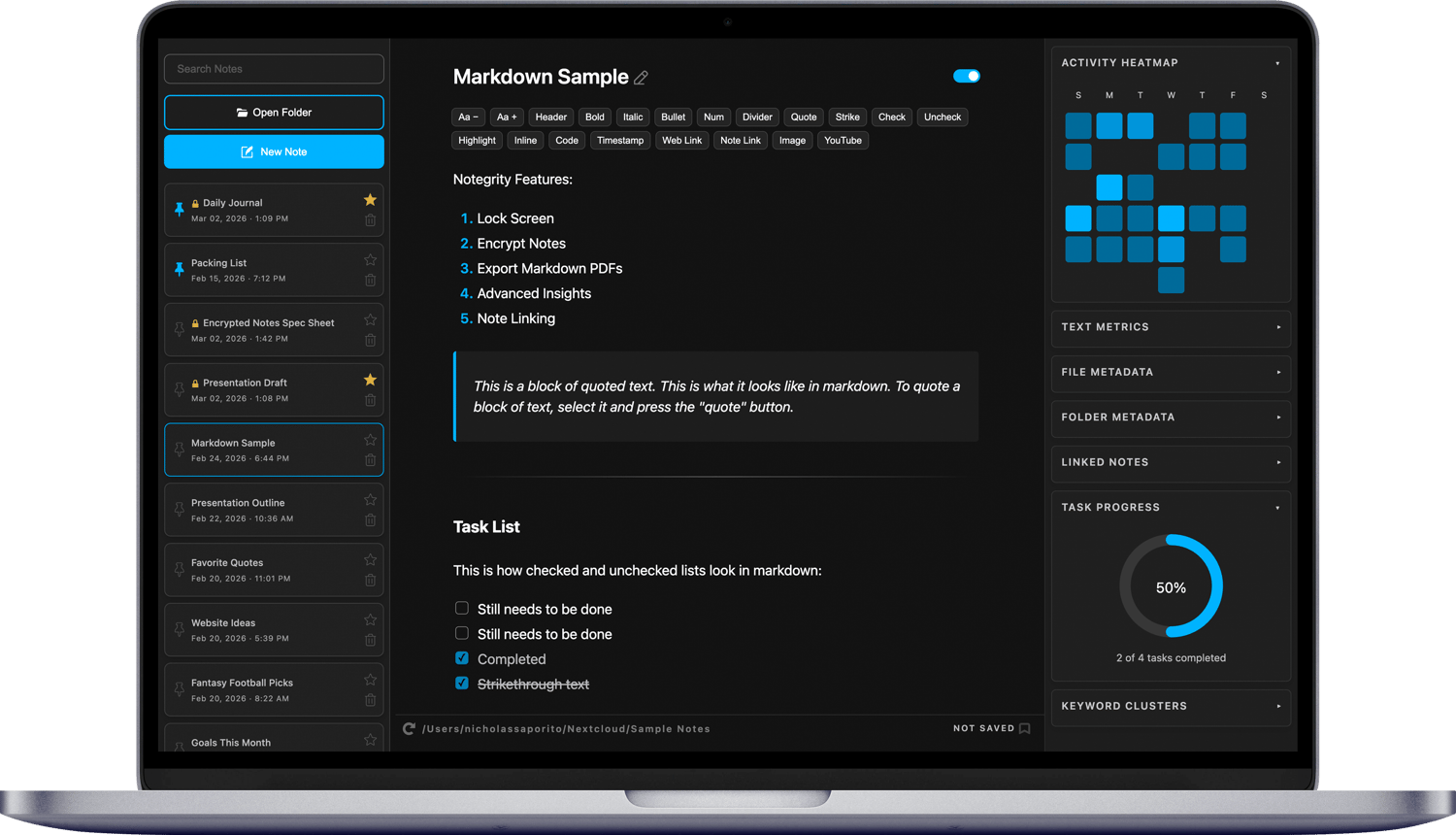Star the Packing List note
1456x835 pixels.
370,260
